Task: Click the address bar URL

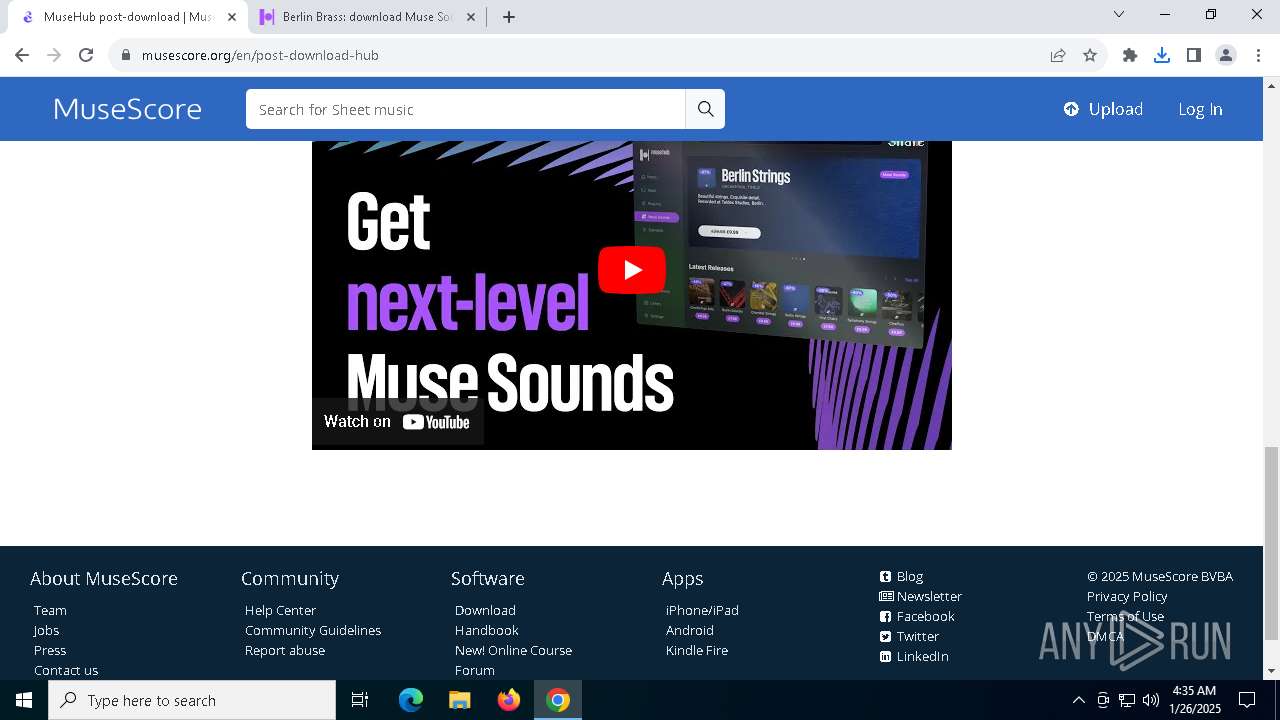Action: point(260,55)
